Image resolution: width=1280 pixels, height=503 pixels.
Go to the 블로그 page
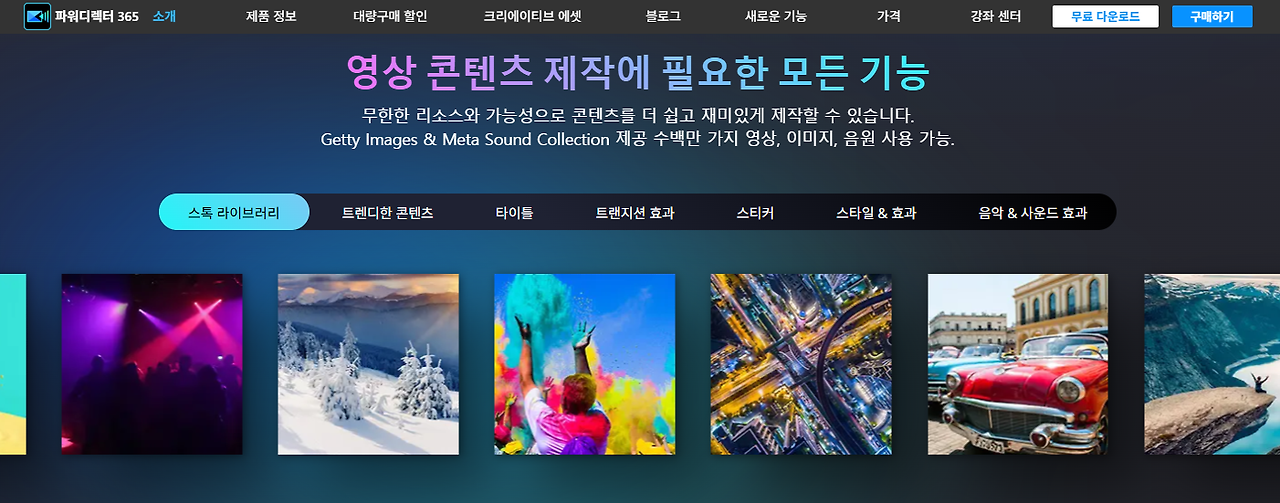pos(663,16)
